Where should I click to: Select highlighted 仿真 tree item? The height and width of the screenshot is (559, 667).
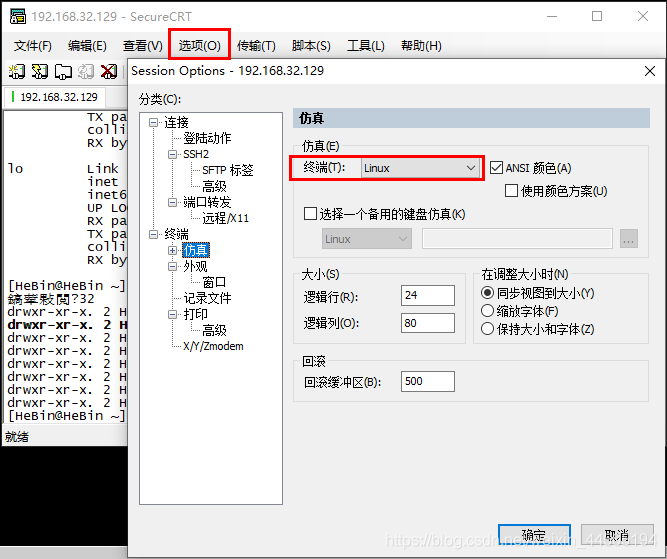point(196,250)
